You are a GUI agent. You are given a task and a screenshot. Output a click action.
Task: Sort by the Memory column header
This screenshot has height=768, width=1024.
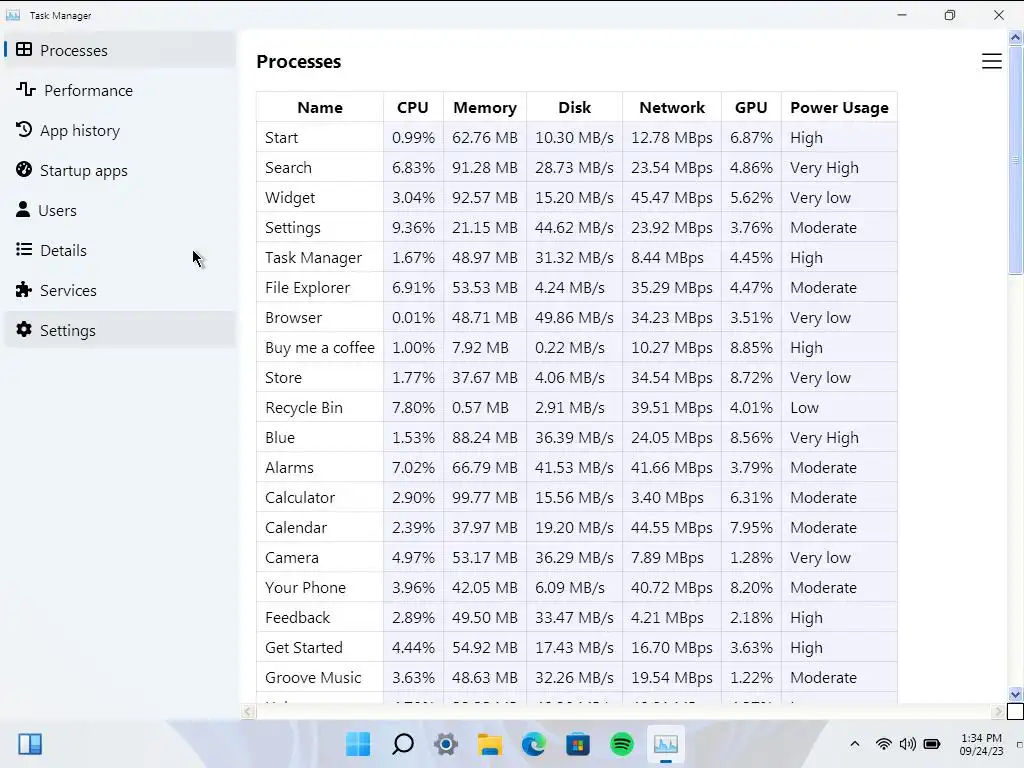tap(484, 107)
